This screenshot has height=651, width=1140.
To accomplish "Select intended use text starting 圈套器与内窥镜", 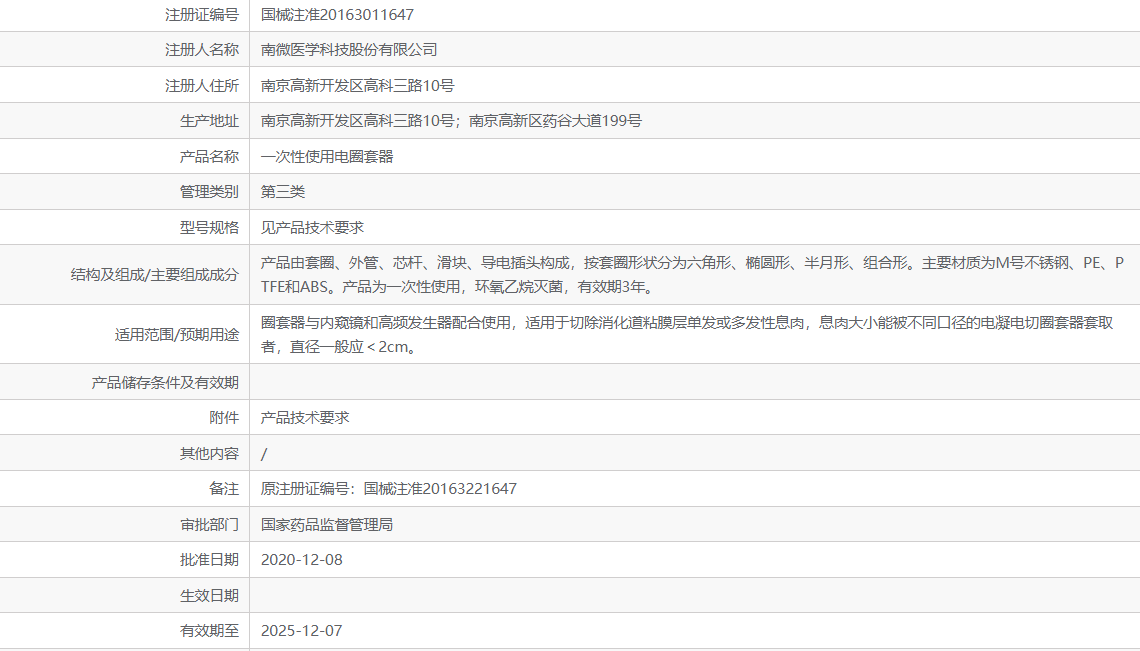I will 687,334.
